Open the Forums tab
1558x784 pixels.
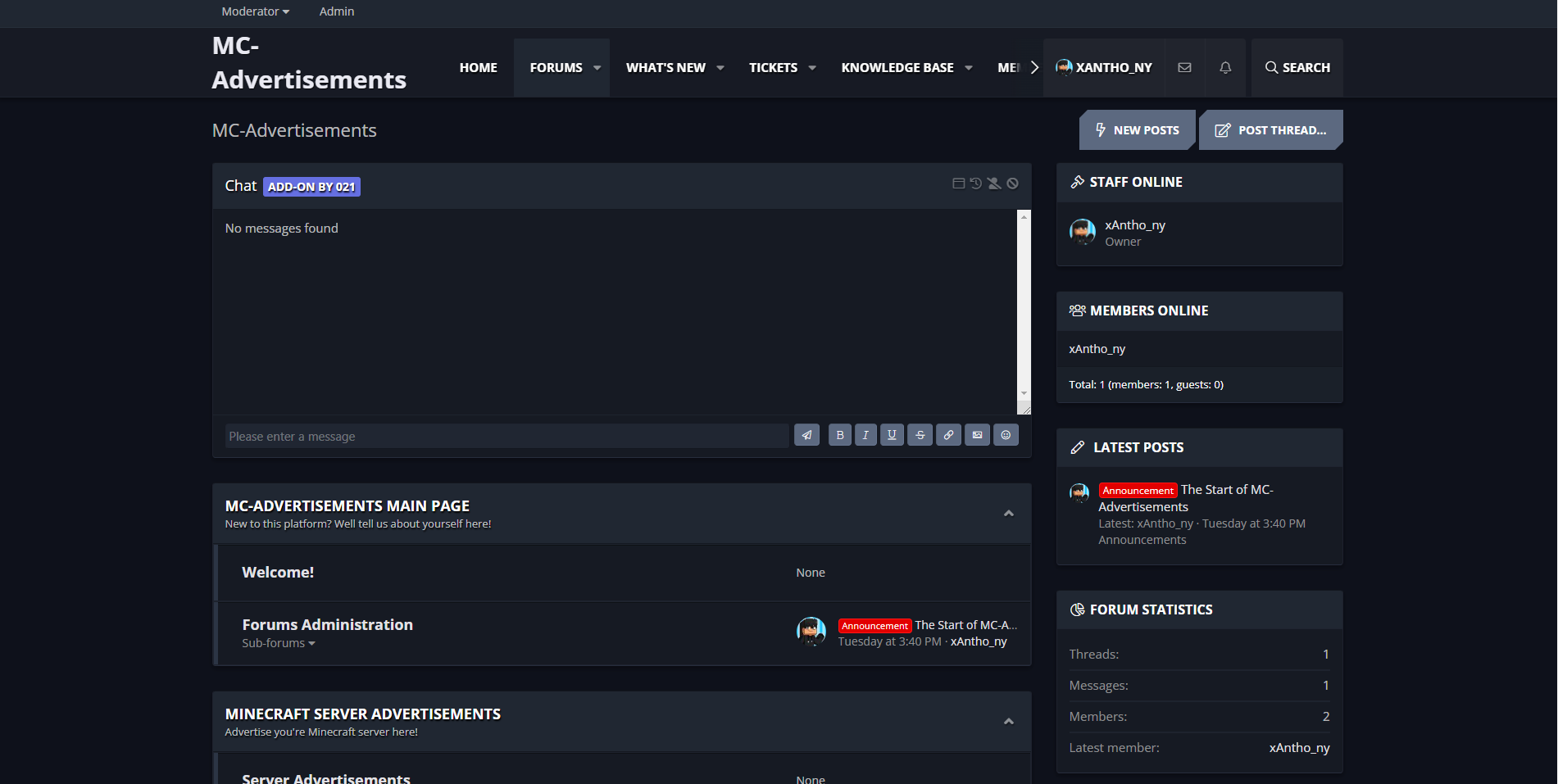(556, 68)
